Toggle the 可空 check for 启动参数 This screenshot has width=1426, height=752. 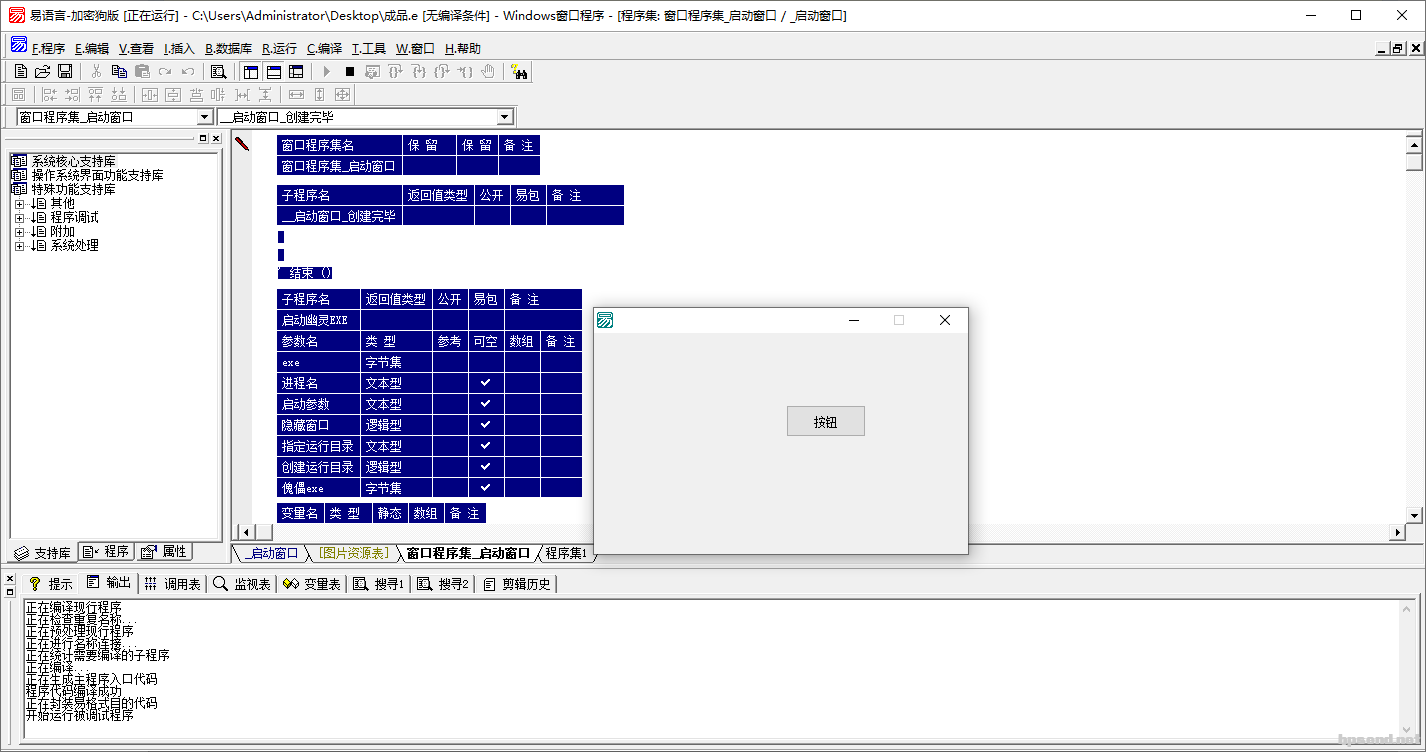(486, 404)
